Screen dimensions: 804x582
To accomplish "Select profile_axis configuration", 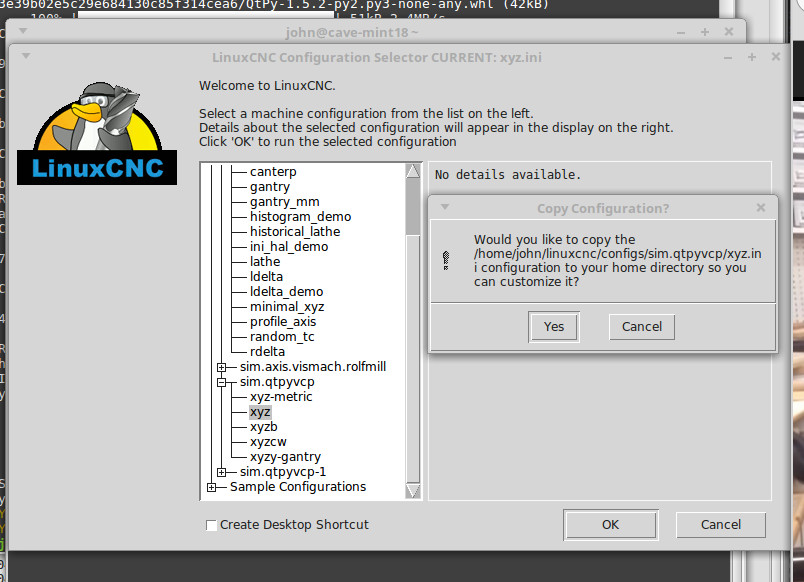I will pos(283,322).
